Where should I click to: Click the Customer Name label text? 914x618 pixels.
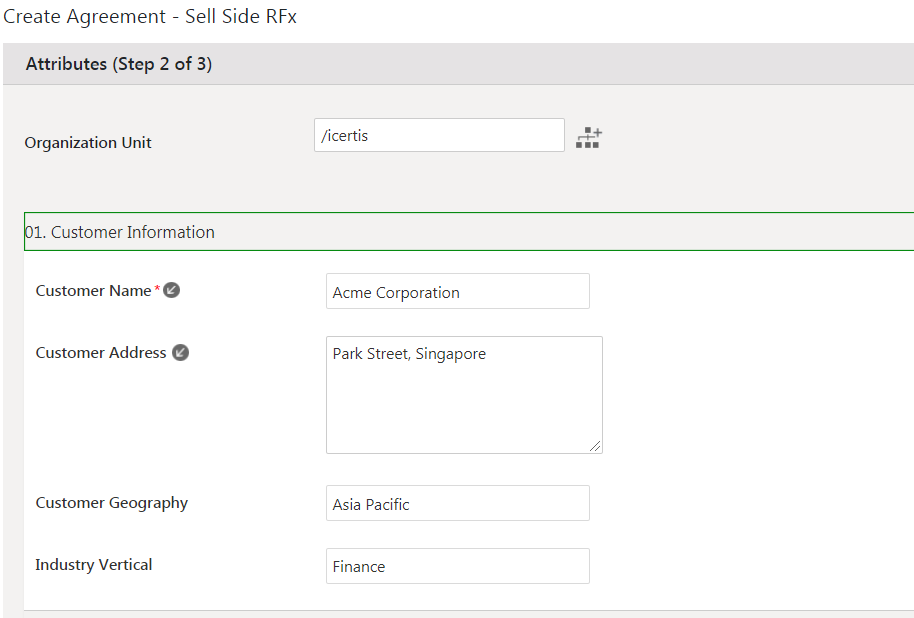(x=93, y=290)
